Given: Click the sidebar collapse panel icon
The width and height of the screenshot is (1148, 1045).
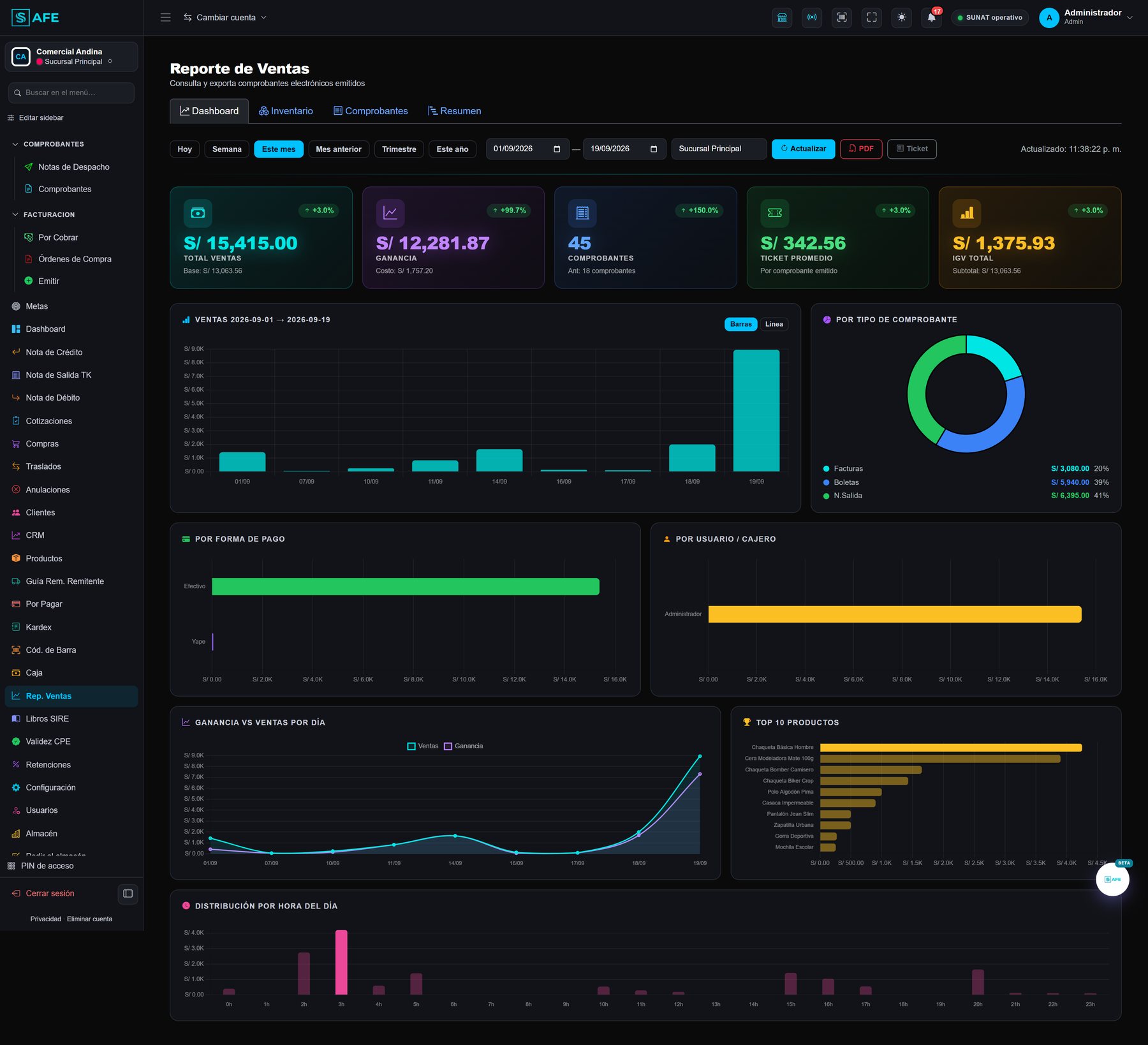Looking at the screenshot, I should click(128, 893).
